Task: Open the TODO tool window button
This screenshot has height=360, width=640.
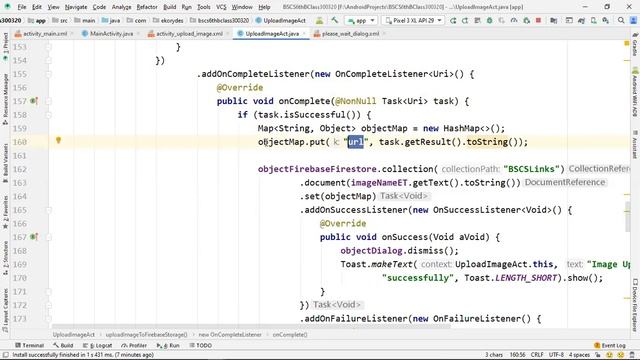Action: pos(200,345)
